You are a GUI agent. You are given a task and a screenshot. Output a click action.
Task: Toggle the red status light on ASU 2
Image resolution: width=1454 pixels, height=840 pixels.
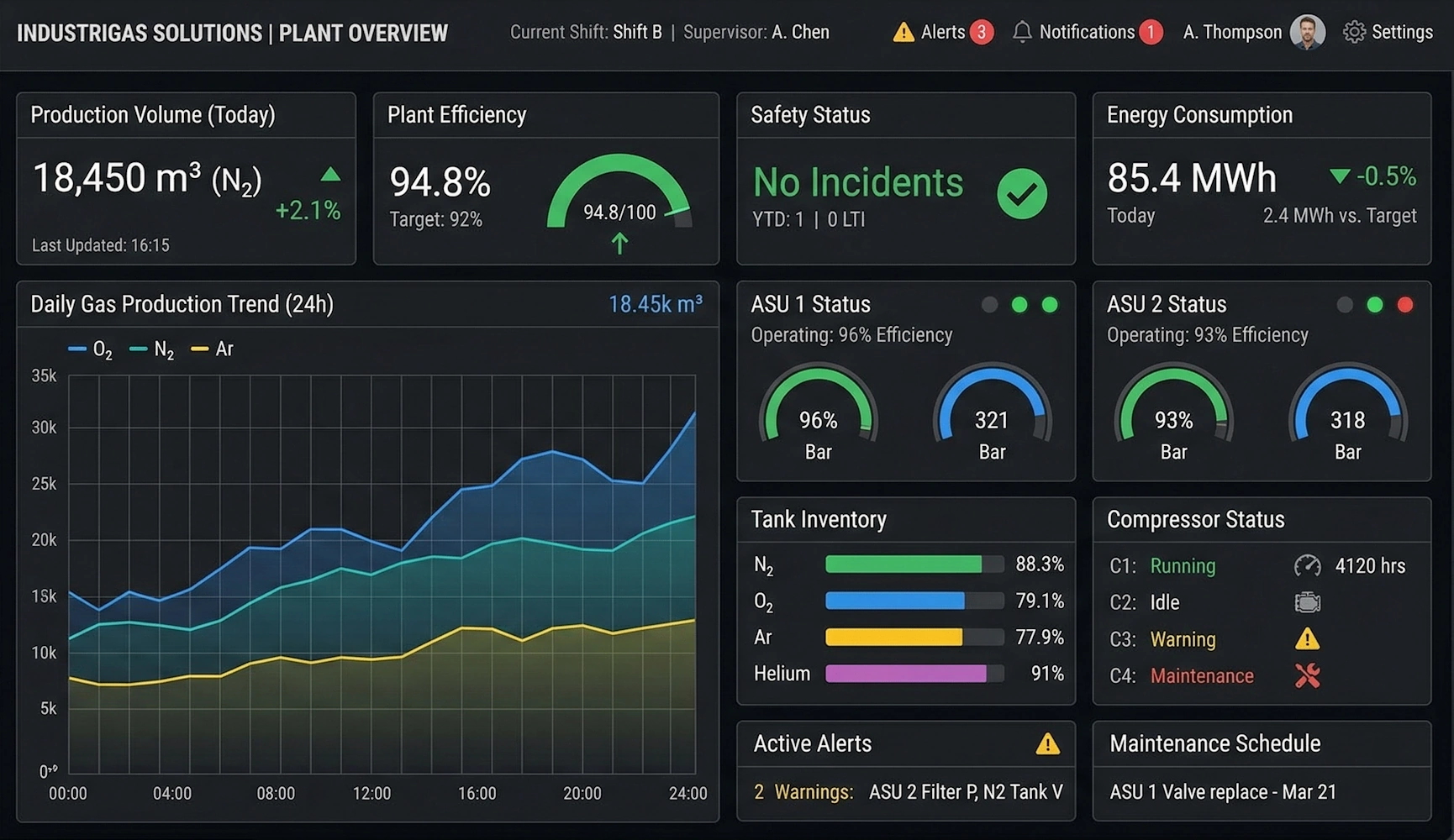(1404, 305)
